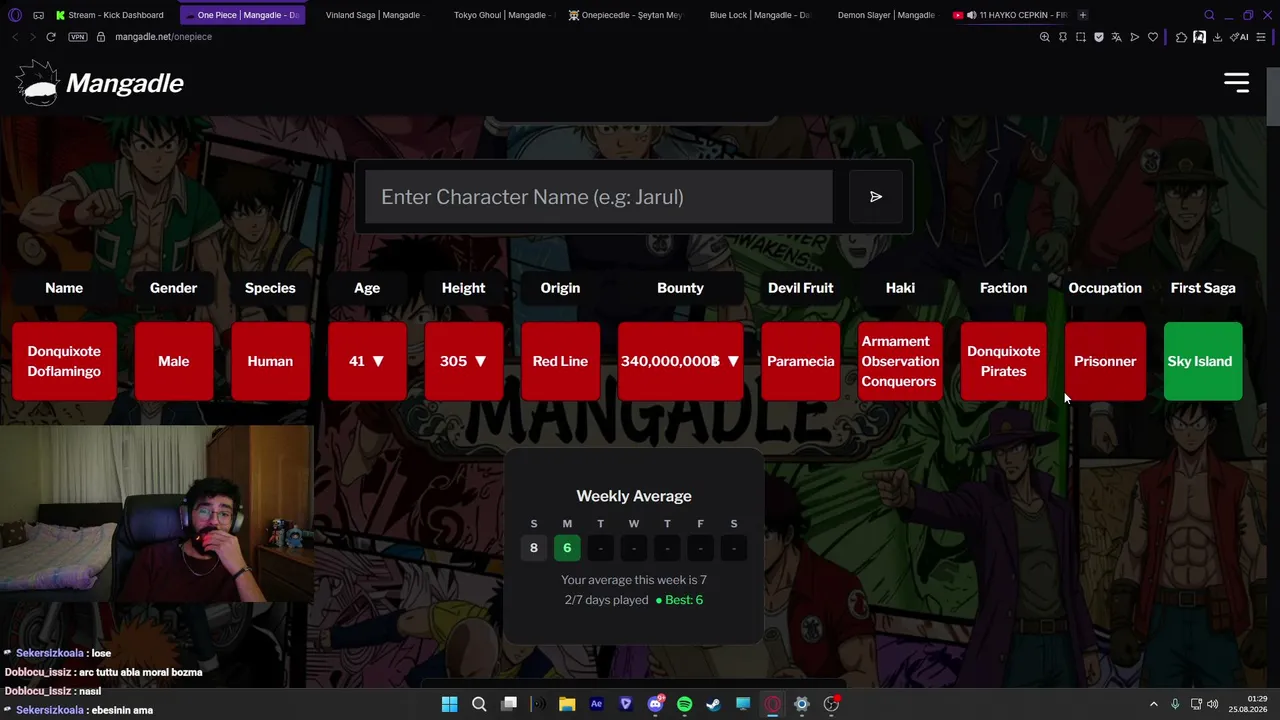Take a snapshot with the browser snapshot icon
This screenshot has width=1280, height=720.
tap(1081, 37)
